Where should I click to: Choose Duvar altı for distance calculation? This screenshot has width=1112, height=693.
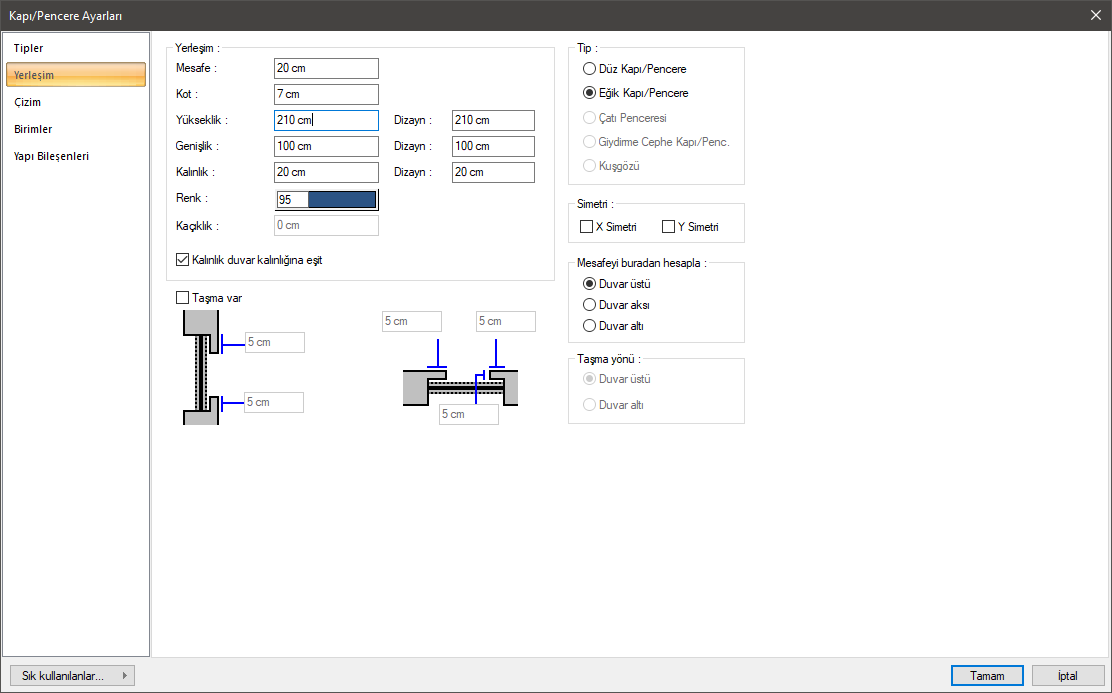[590, 326]
